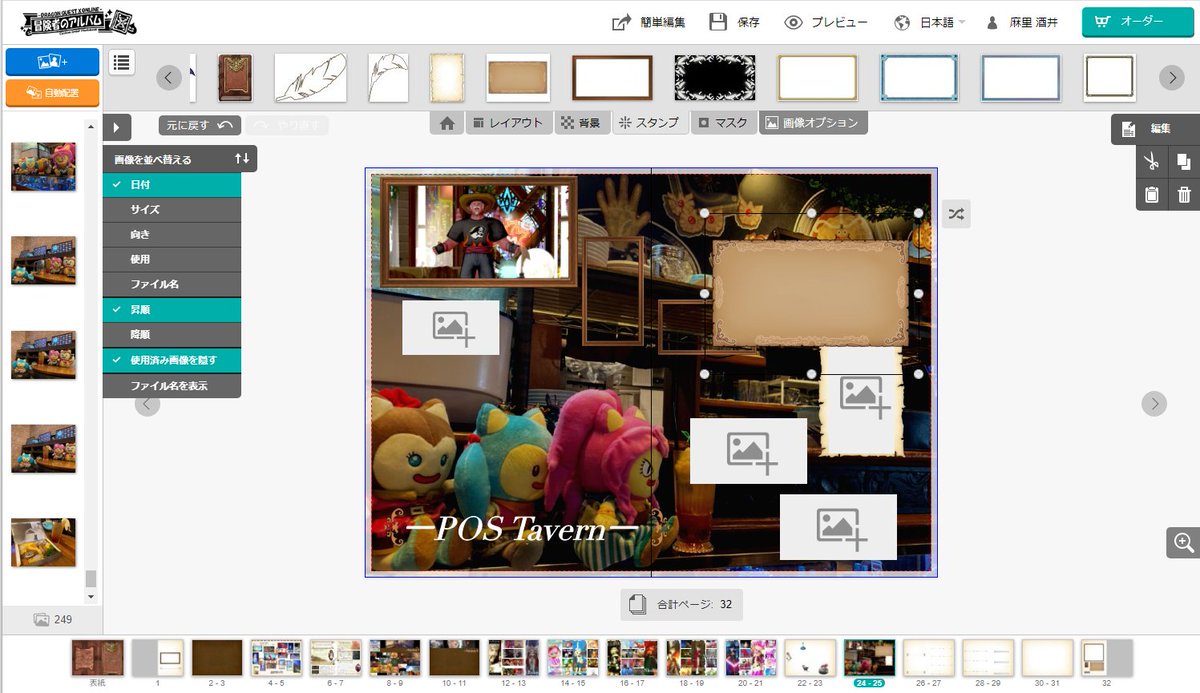Click the add images button

coord(52,62)
